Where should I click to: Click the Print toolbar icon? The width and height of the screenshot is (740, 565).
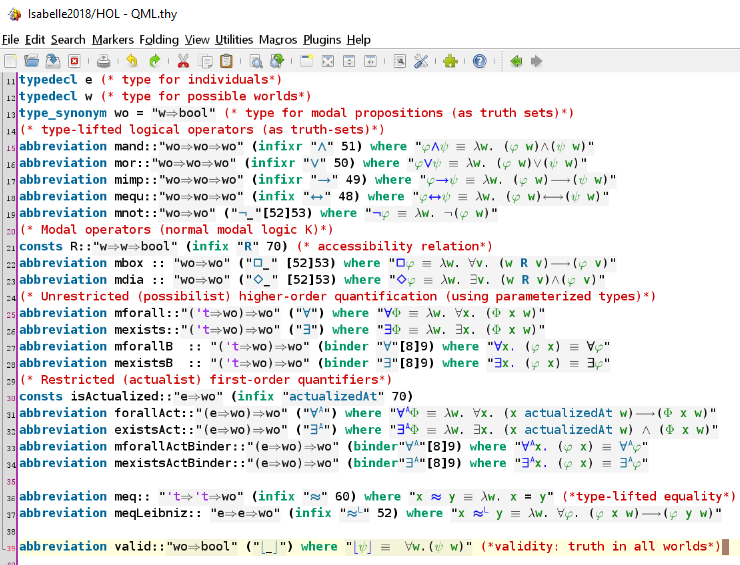click(x=103, y=61)
